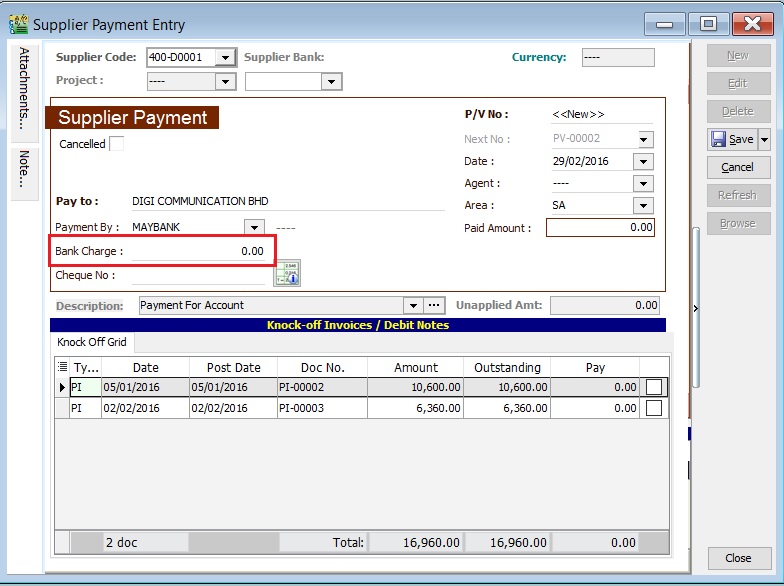Switch to Knock Off Grid tab

(x=92, y=342)
